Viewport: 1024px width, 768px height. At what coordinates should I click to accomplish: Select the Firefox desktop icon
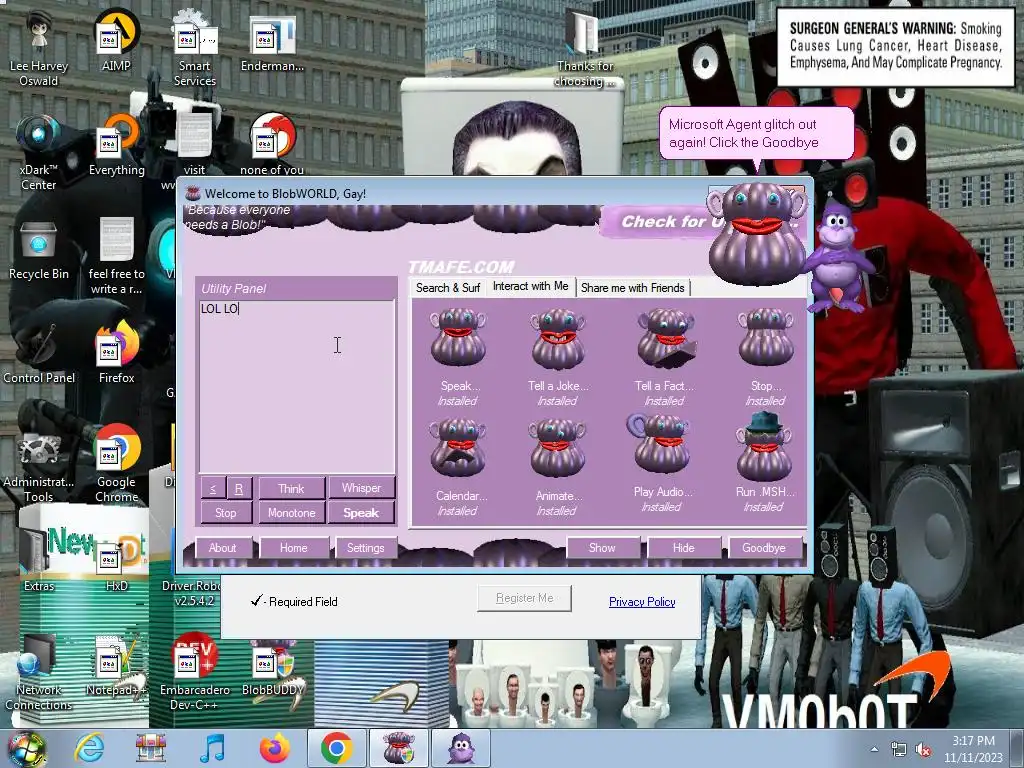(117, 353)
